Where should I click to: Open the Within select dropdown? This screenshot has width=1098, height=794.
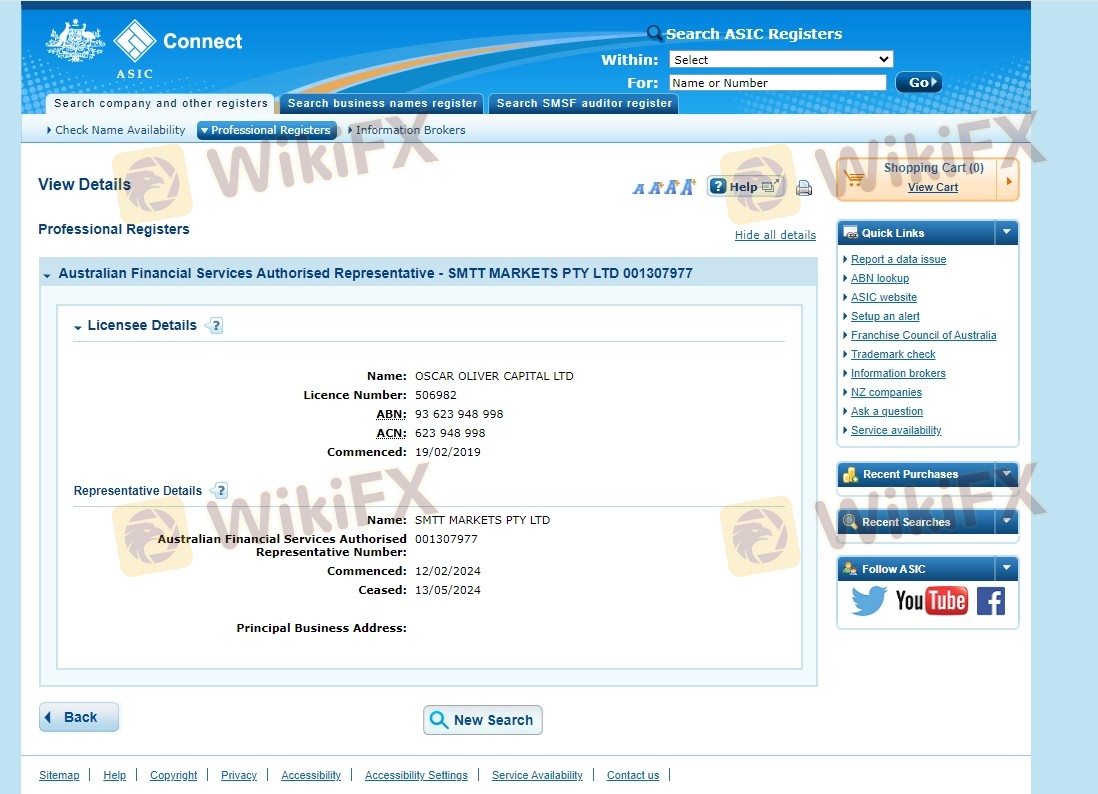[x=780, y=60]
